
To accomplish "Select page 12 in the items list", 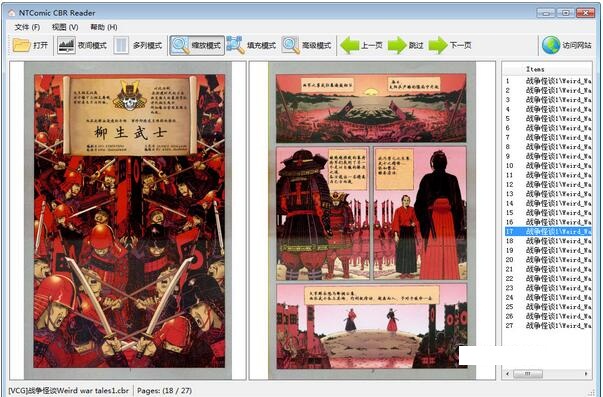I will tap(548, 184).
